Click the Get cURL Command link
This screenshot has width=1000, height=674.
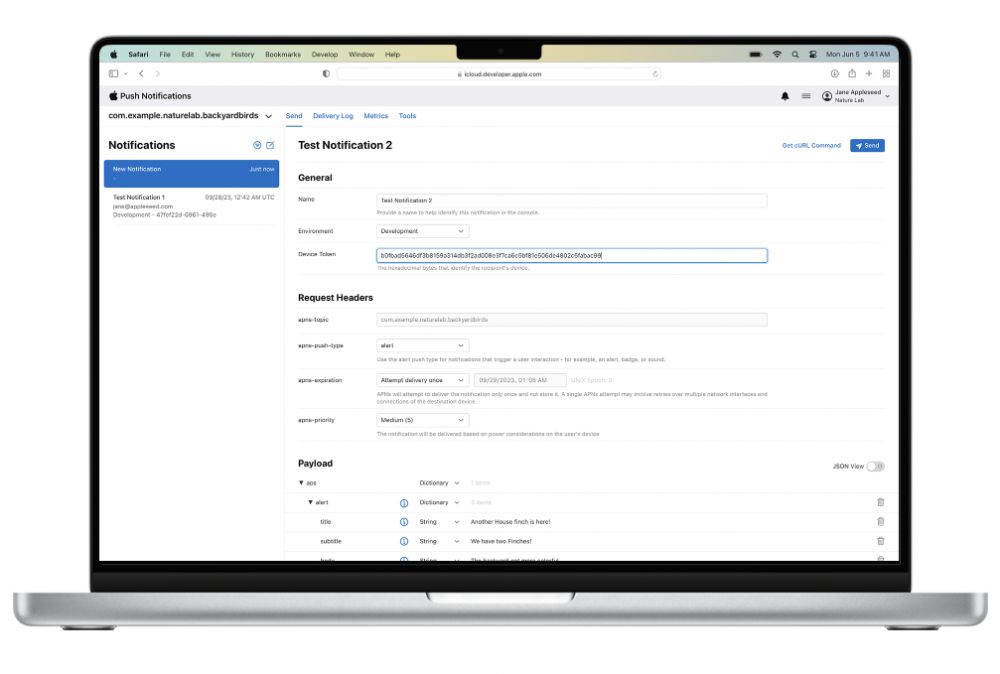[811, 145]
